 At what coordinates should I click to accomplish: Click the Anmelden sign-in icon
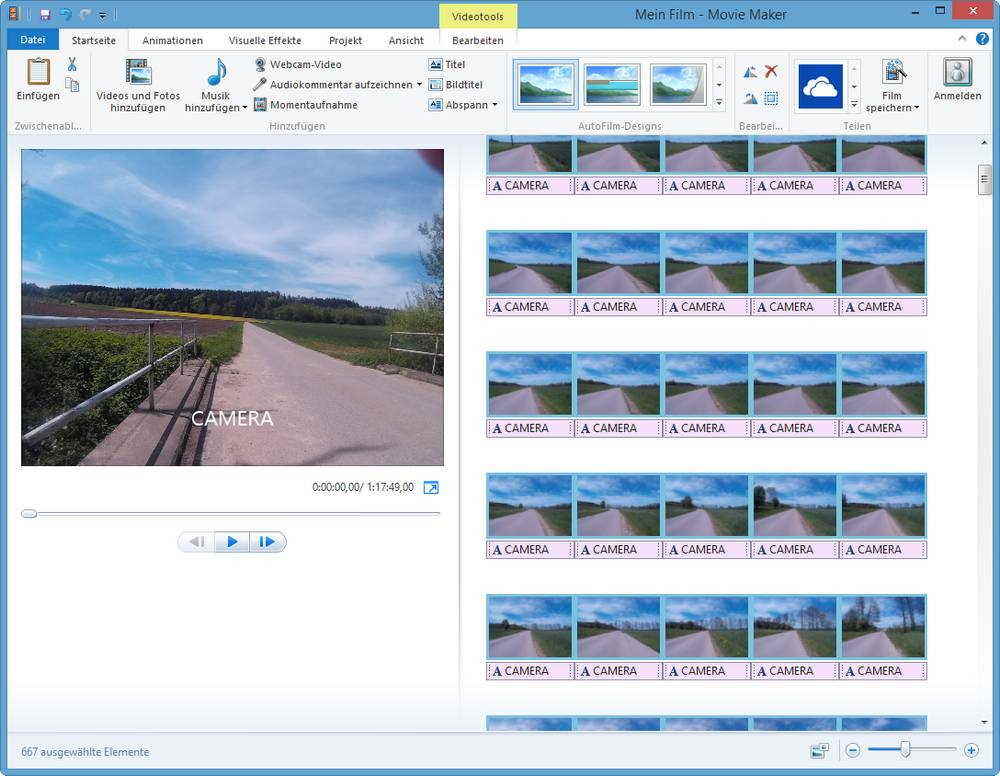(x=957, y=73)
